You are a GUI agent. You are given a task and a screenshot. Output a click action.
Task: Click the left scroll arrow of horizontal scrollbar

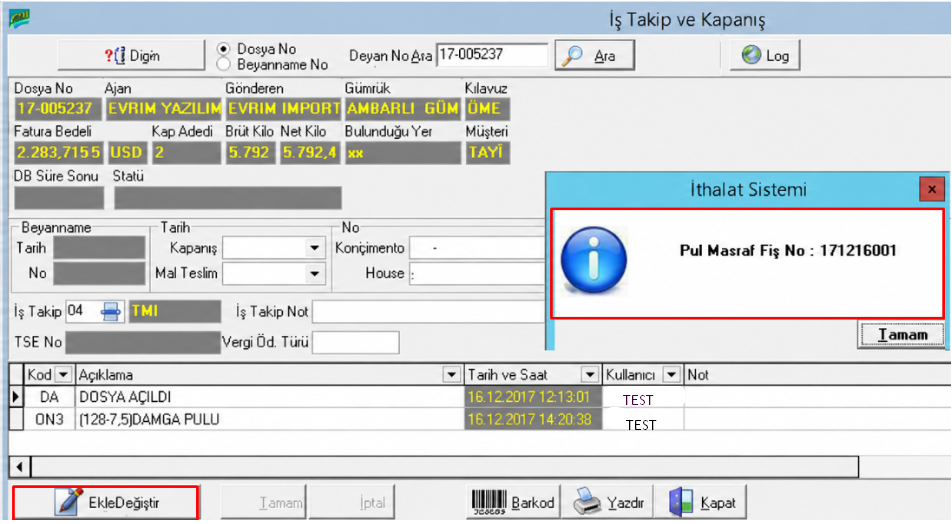coord(20,467)
